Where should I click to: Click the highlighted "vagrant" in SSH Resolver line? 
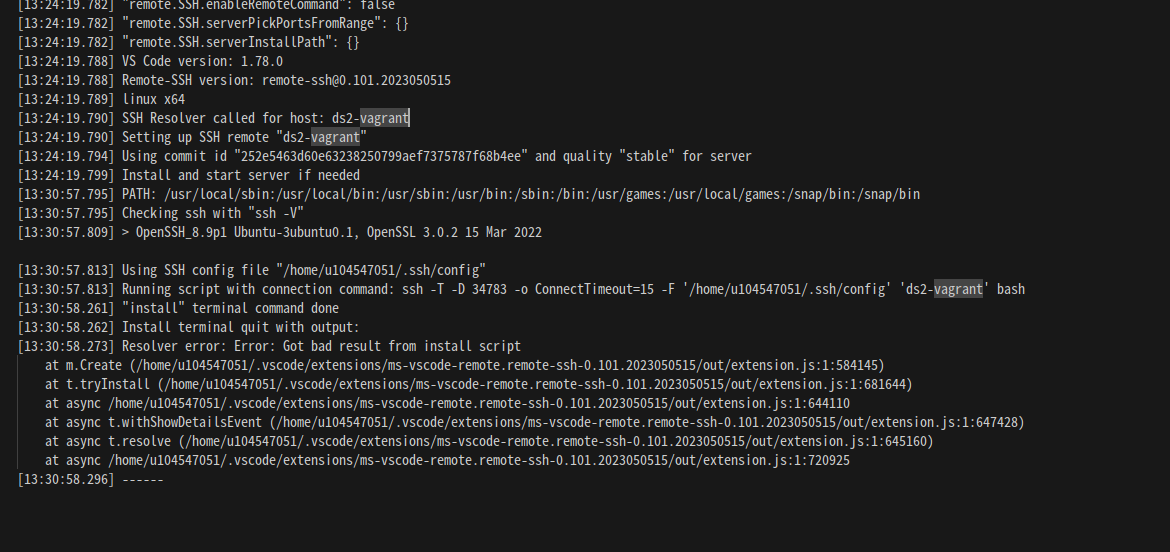(x=384, y=118)
